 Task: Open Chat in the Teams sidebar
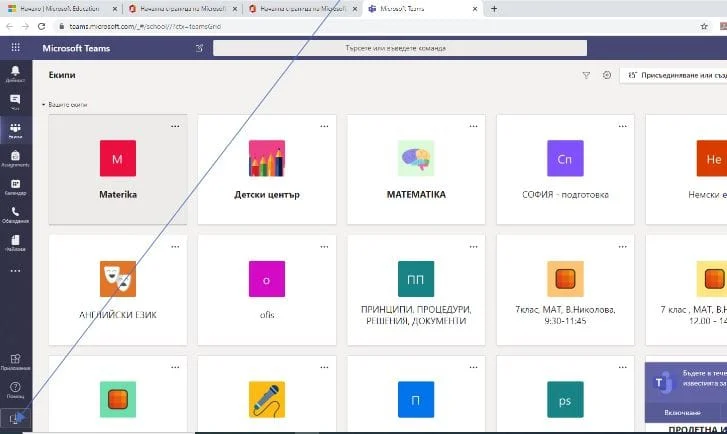[15, 102]
